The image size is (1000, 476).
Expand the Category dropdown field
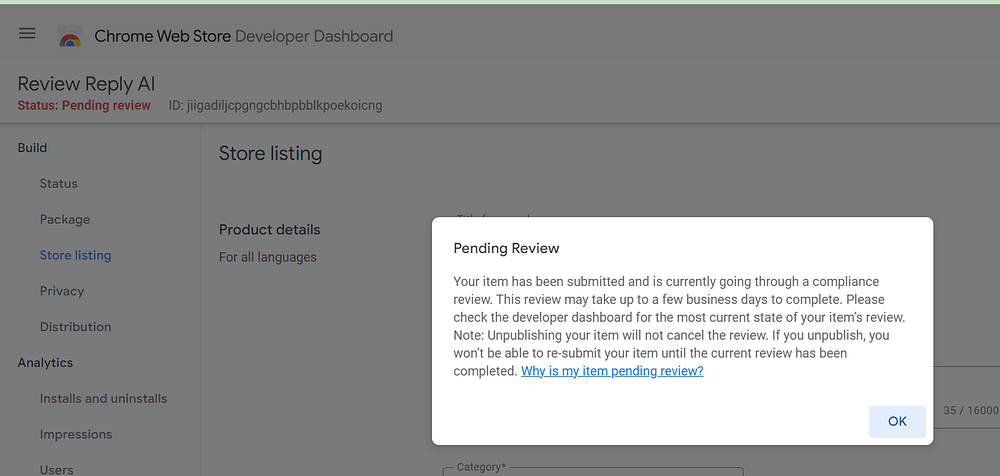point(593,472)
